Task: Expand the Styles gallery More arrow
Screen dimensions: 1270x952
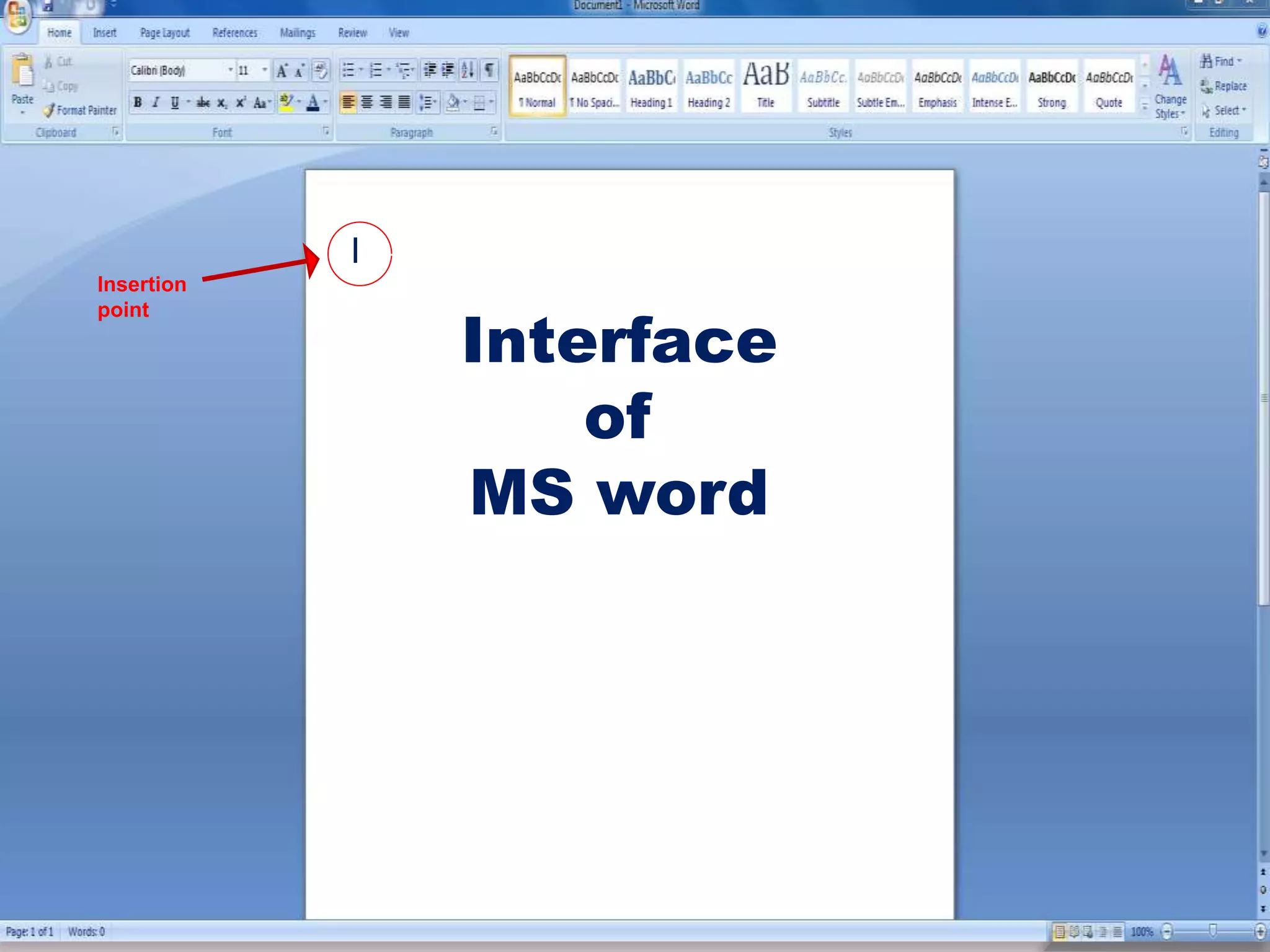Action: [1145, 107]
